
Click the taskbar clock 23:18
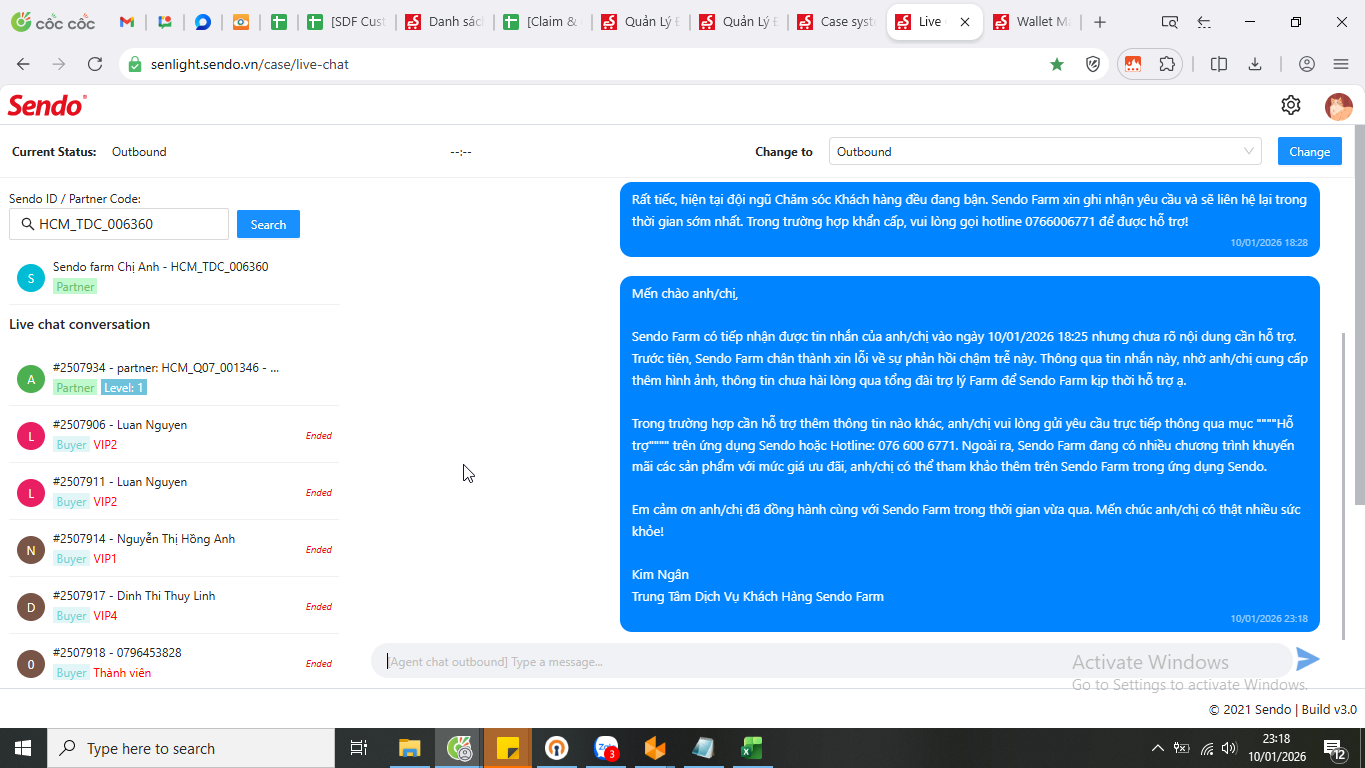click(x=1275, y=748)
